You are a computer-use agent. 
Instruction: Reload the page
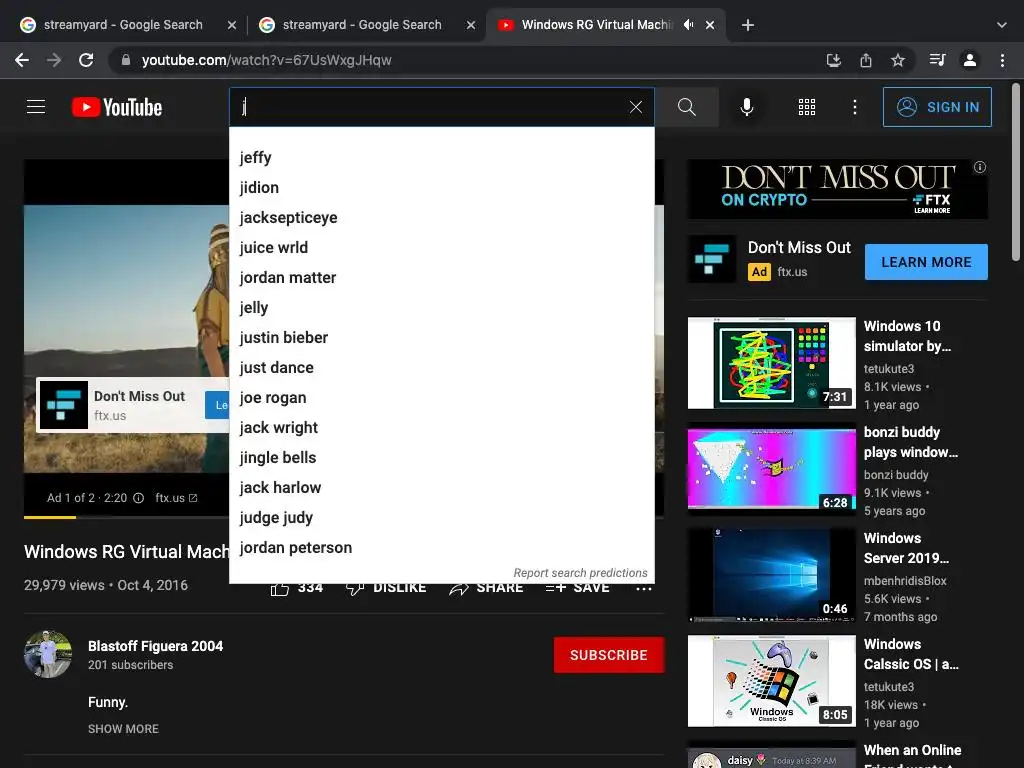tap(86, 60)
